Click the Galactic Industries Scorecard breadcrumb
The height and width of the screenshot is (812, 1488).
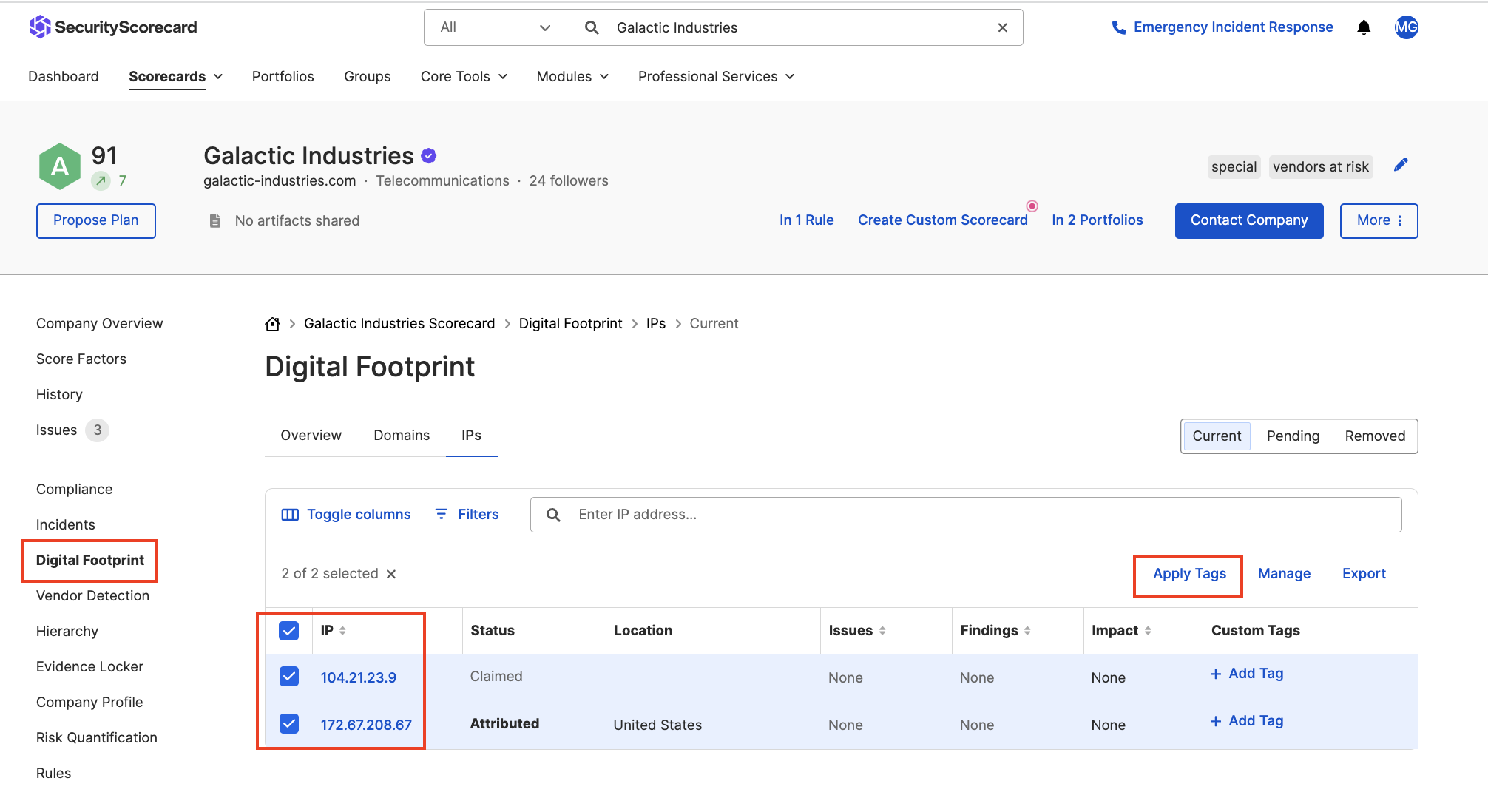[399, 324]
